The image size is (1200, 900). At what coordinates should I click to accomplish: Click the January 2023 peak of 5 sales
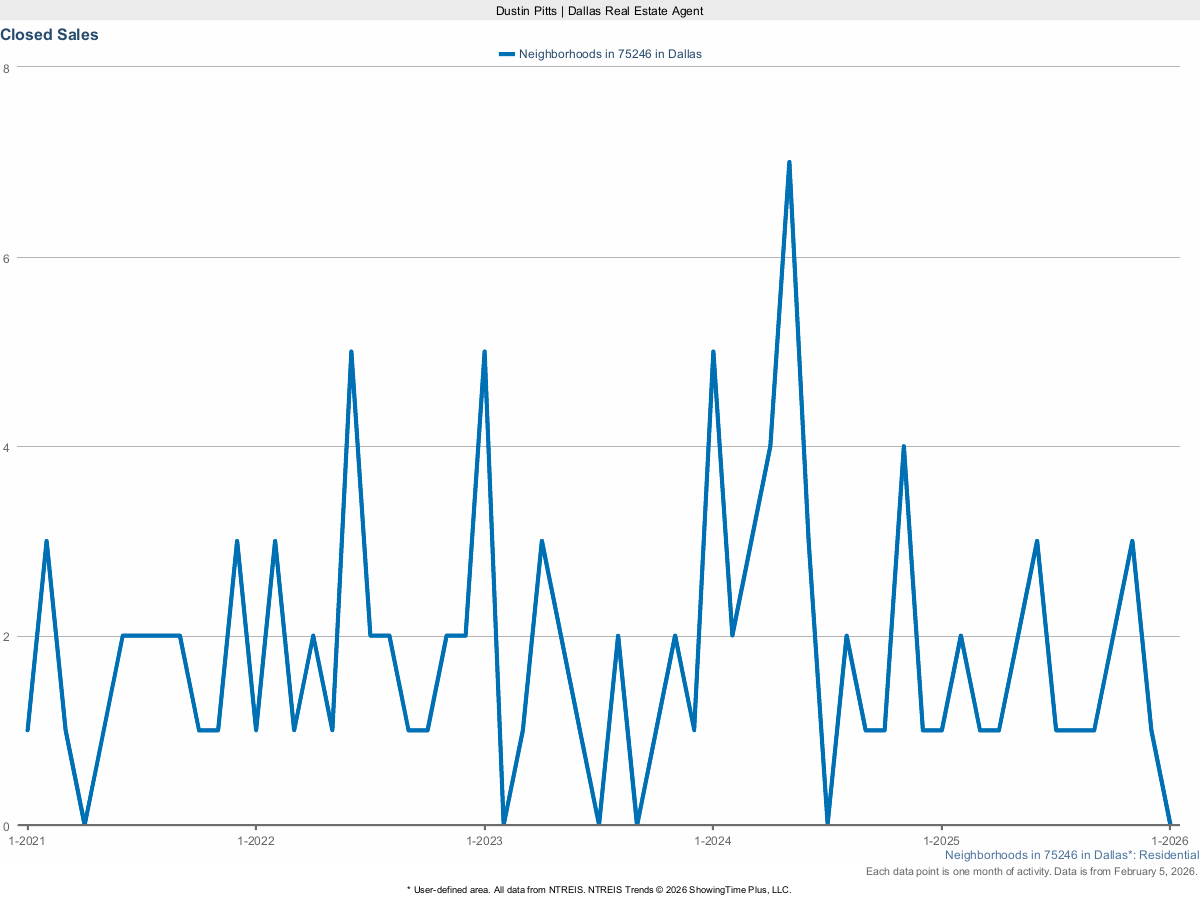click(x=484, y=353)
